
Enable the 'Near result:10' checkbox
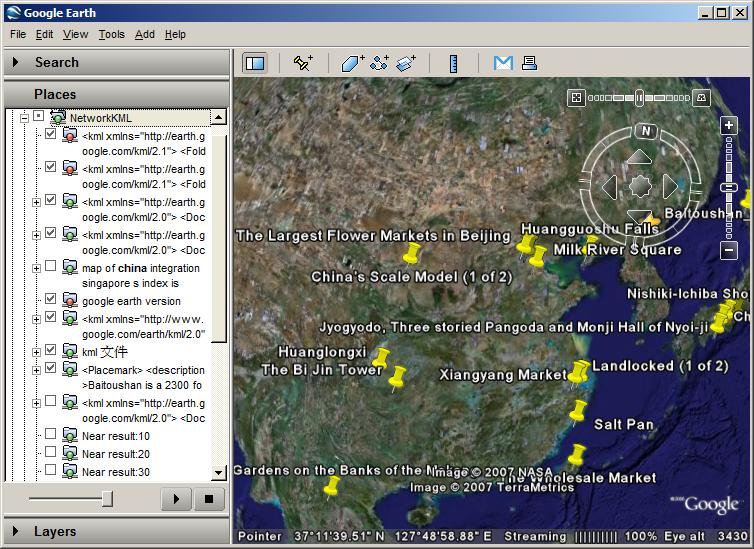(50, 434)
